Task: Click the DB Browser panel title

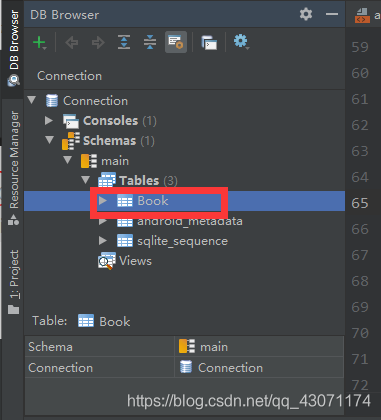Action: (x=65, y=15)
